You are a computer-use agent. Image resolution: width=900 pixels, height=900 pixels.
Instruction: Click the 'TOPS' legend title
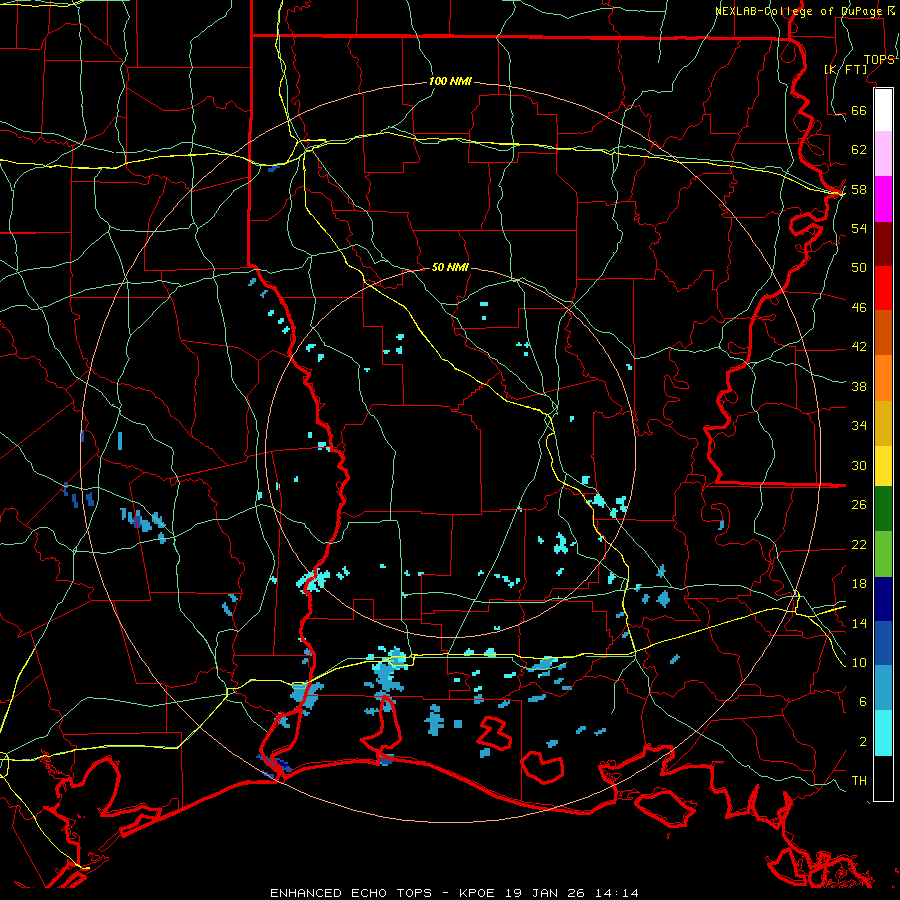point(879,60)
